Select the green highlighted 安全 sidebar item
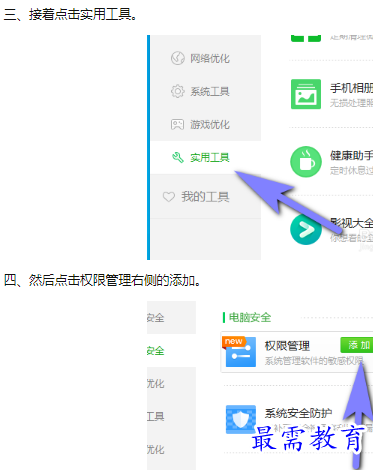 coord(171,351)
